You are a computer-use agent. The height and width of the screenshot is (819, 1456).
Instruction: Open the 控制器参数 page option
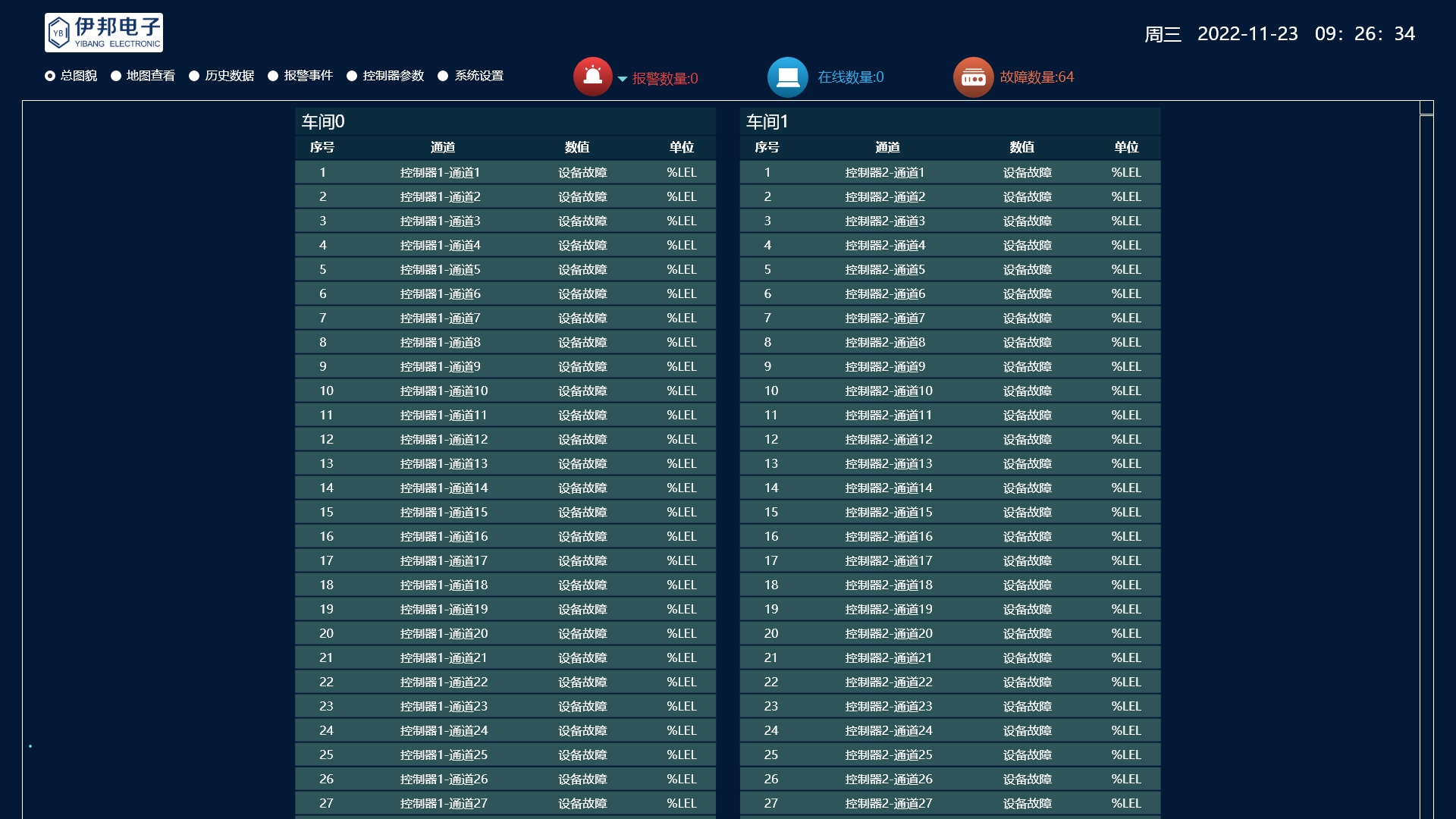352,76
